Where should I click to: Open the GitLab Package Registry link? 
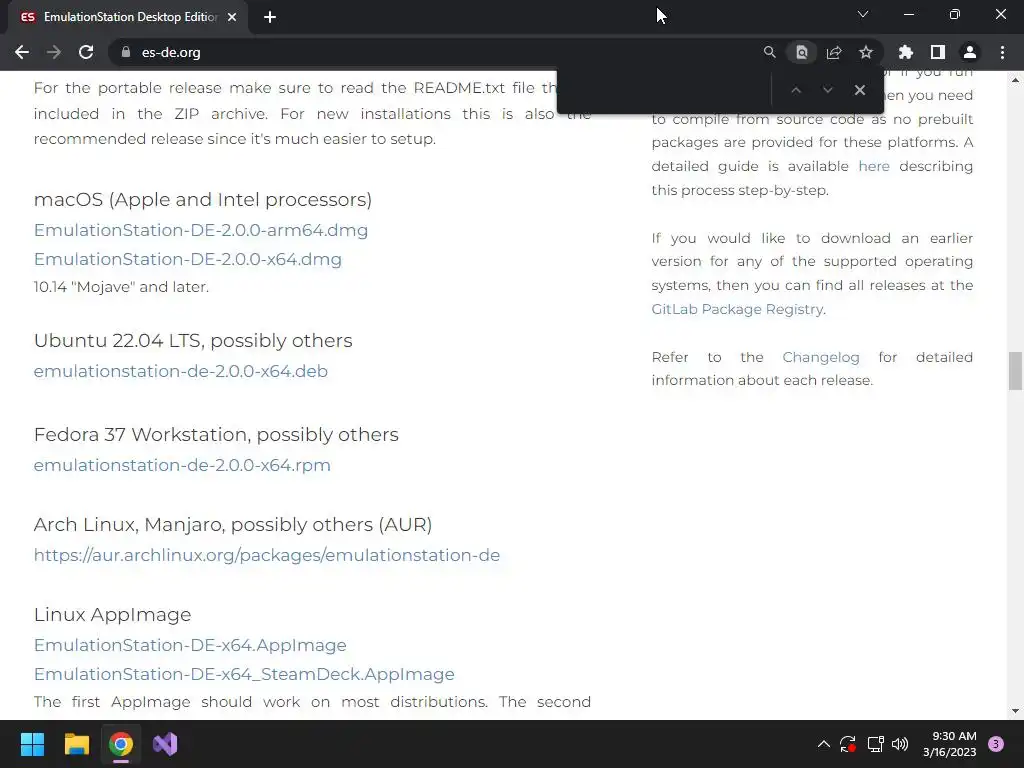pyautogui.click(x=737, y=309)
